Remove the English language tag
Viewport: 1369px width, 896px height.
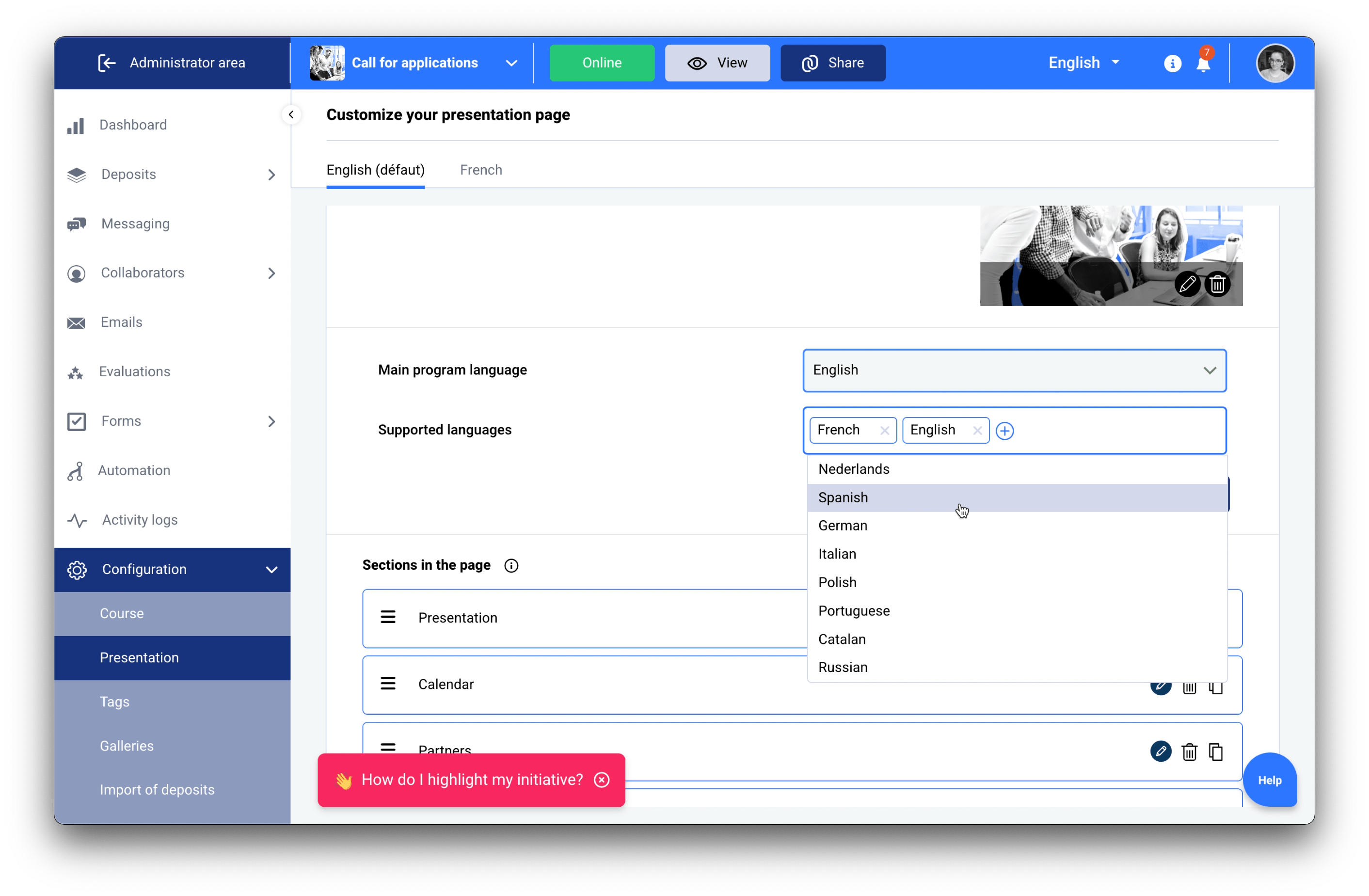pos(977,431)
